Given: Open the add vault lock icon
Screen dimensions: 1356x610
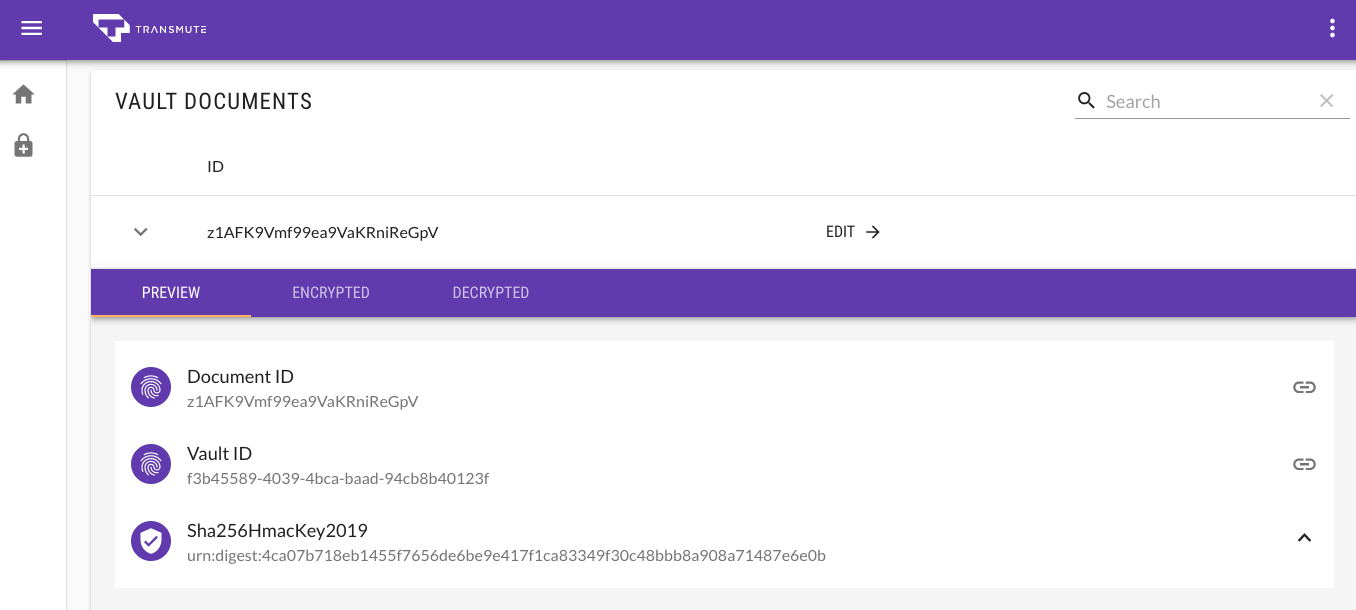Looking at the screenshot, I should click(23, 146).
